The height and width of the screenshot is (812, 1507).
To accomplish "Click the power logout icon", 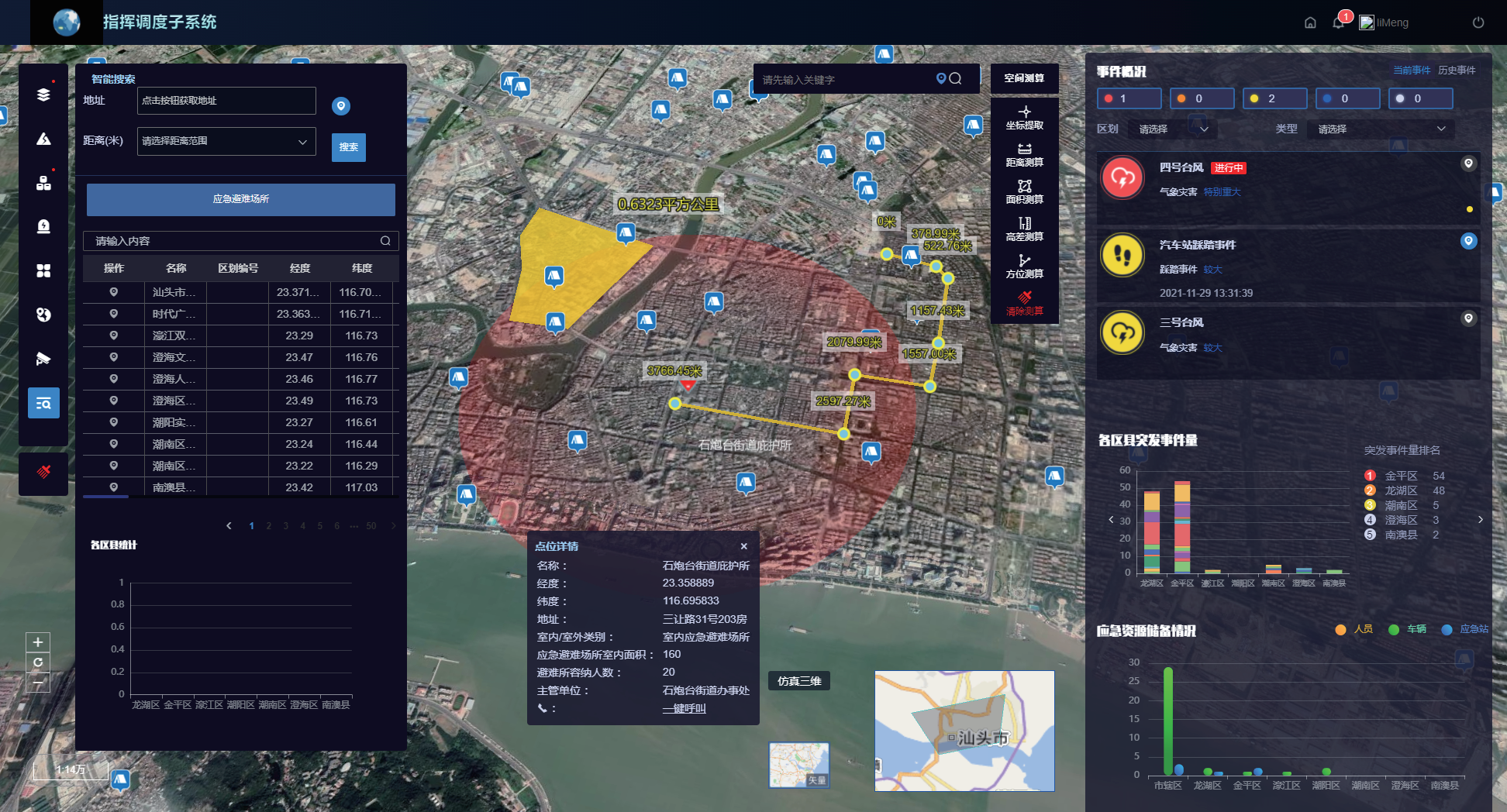I will click(1478, 22).
